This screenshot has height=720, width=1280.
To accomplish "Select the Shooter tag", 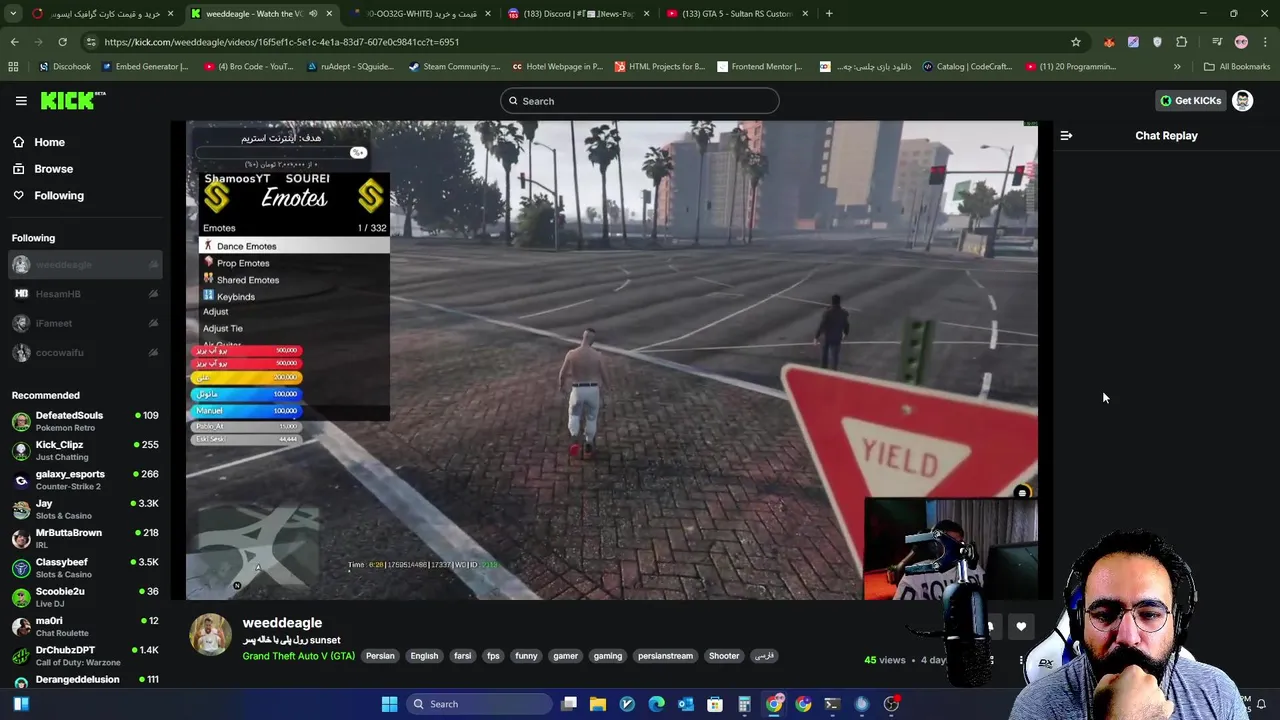I will pyautogui.click(x=724, y=656).
